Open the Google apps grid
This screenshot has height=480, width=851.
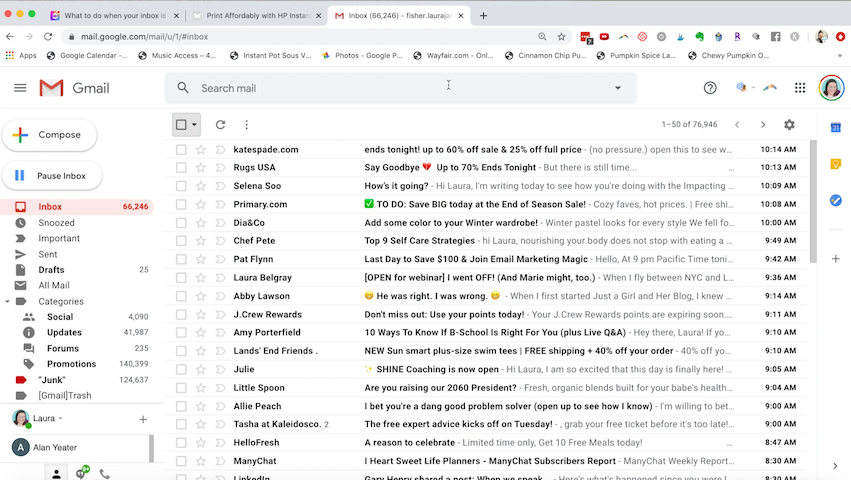(x=799, y=88)
